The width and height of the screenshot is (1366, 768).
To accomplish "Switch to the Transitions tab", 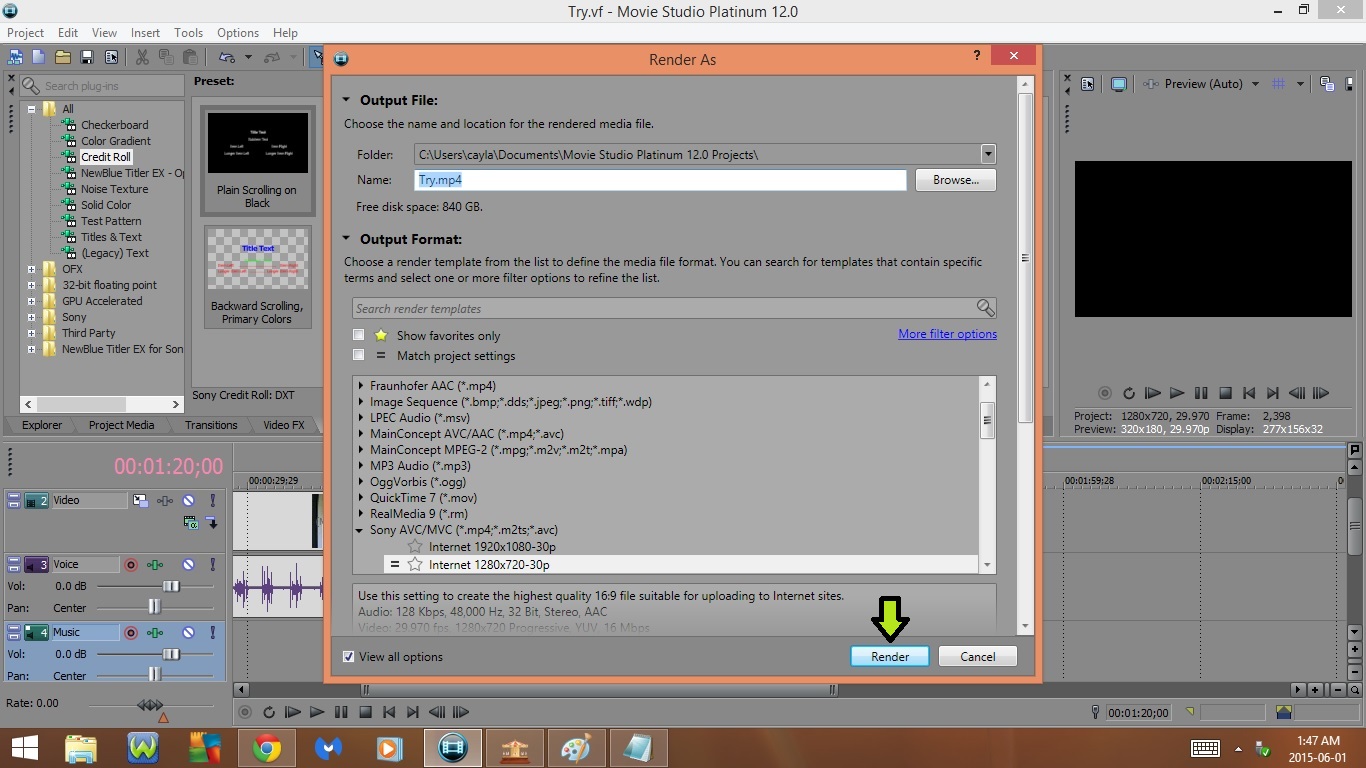I will (211, 425).
